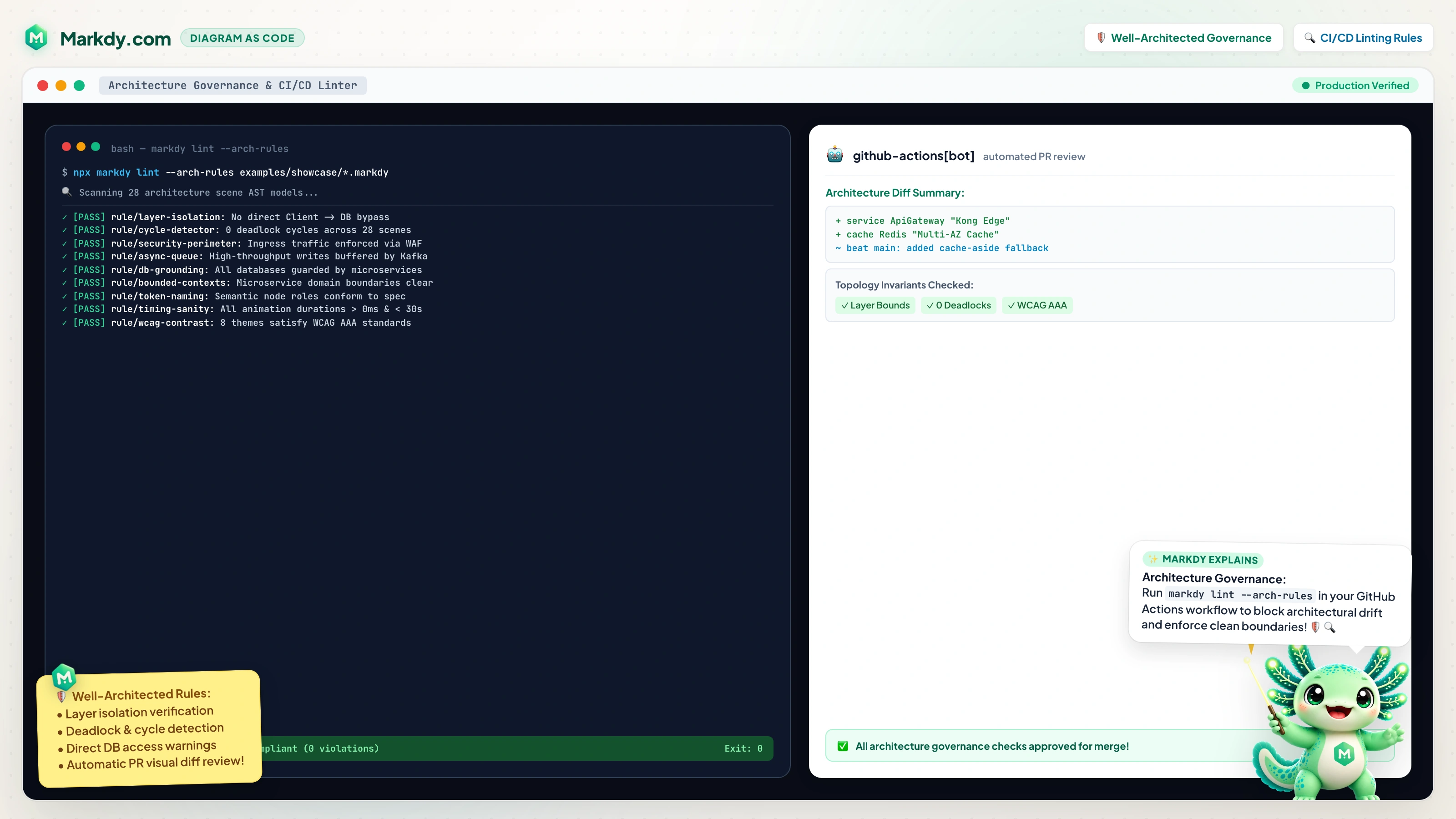The image size is (1456, 819).
Task: Click the magnifier icon beside Scanning 28 architecture
Action: pos(67,192)
